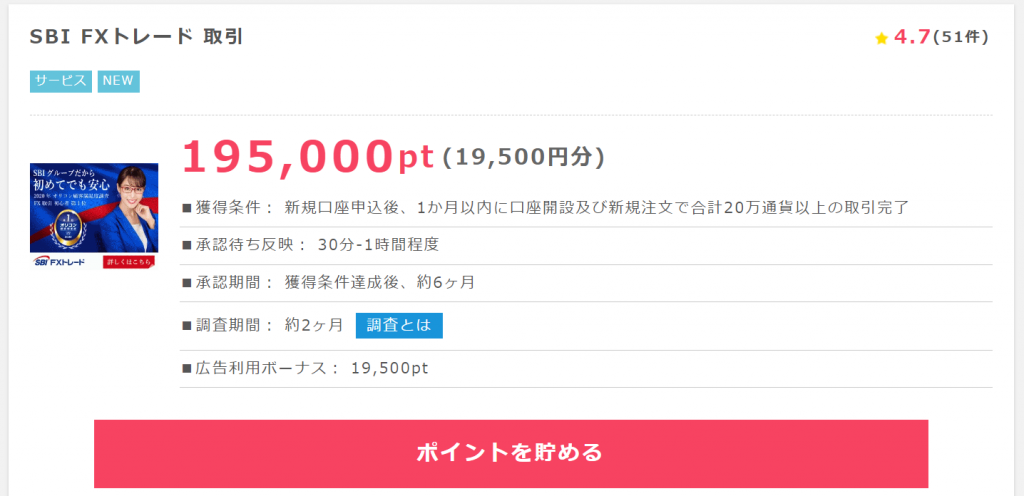Image resolution: width=1024 pixels, height=496 pixels.
Task: Click the ポイントを貯める button
Action: [x=511, y=454]
